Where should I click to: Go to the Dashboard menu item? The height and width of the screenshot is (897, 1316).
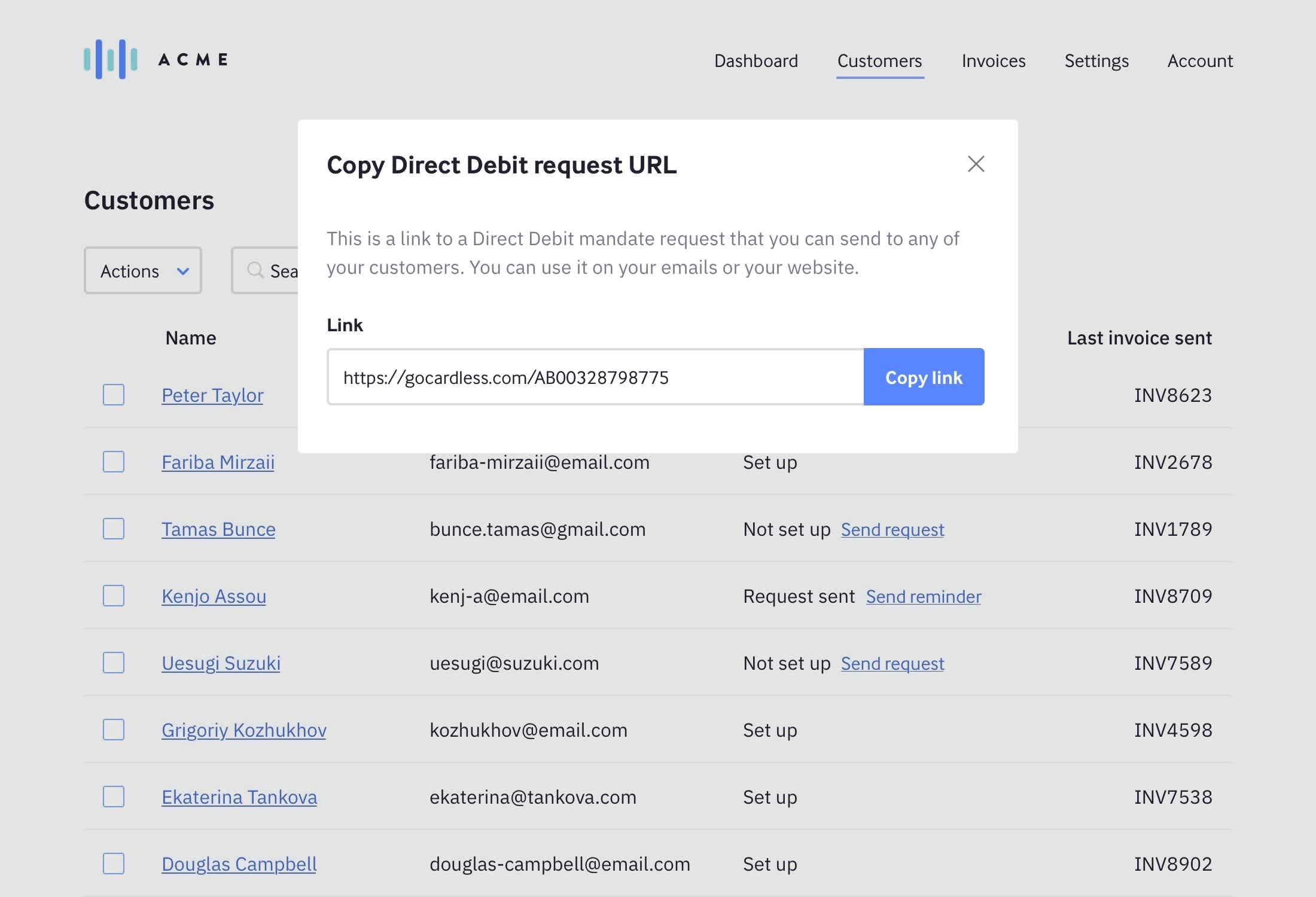pyautogui.click(x=756, y=61)
